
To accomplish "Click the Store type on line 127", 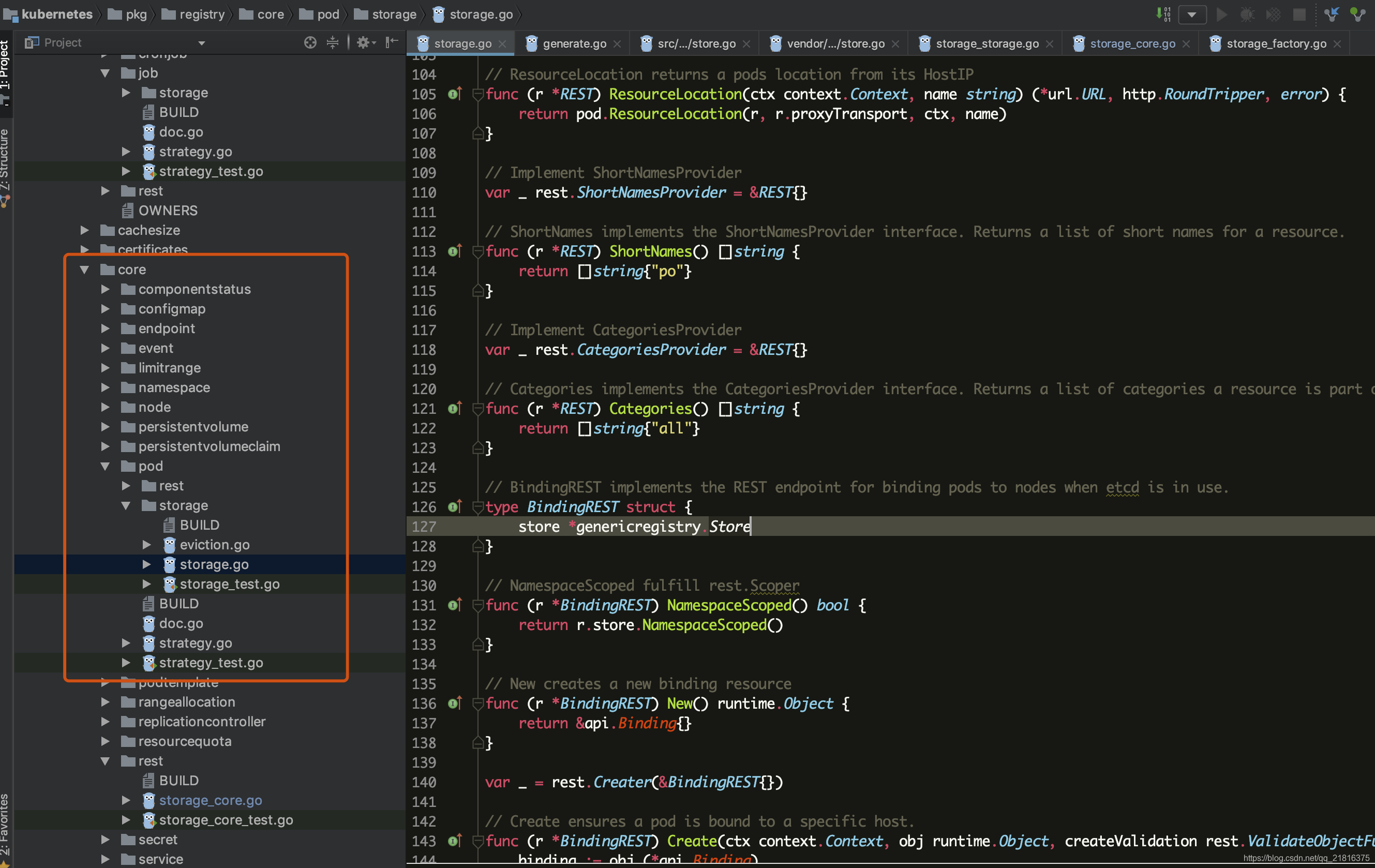I will tap(729, 527).
